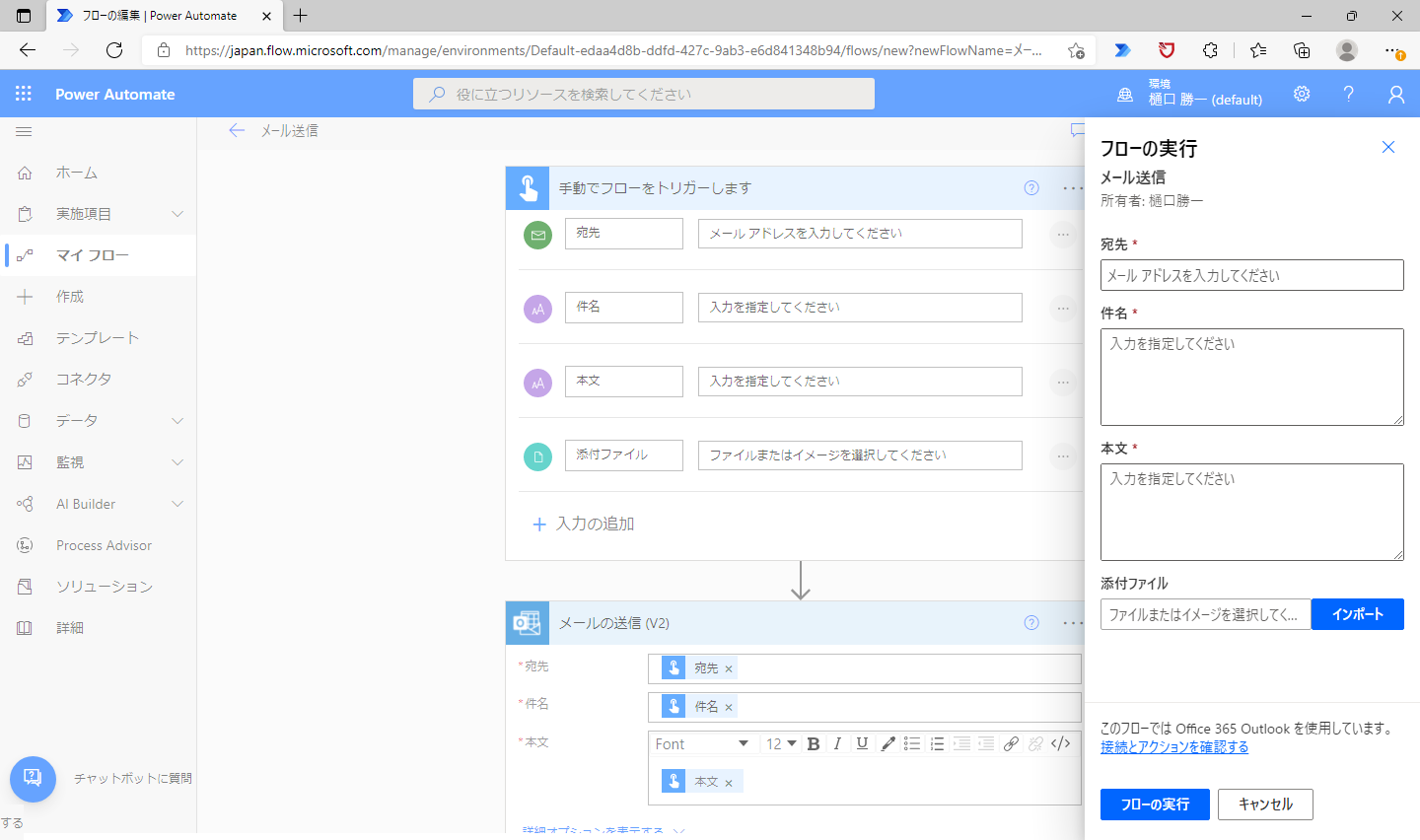This screenshot has width=1420, height=840.
Task: Click text type icon for 本文 input
Action: [x=537, y=383]
